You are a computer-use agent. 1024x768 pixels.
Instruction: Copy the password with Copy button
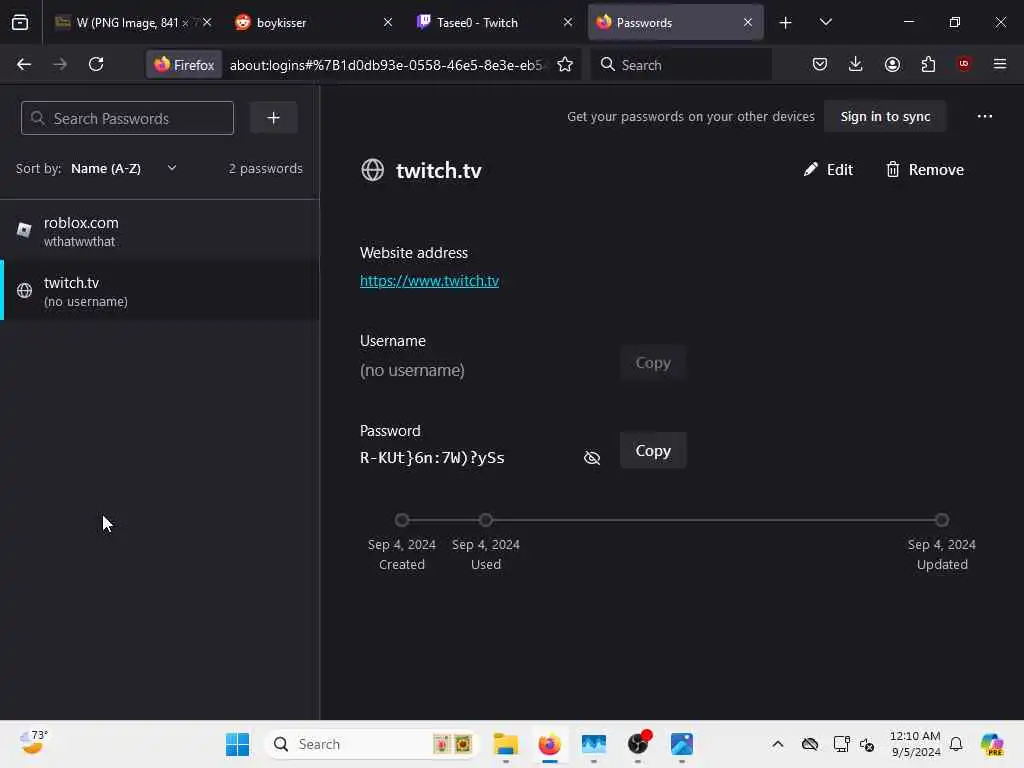pyautogui.click(x=653, y=451)
